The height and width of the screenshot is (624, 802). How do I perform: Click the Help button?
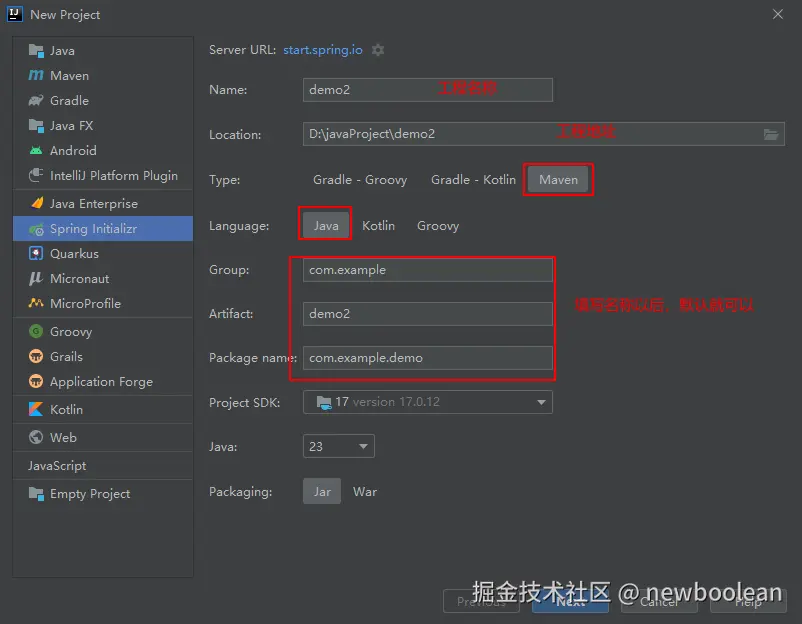pyautogui.click(x=748, y=601)
